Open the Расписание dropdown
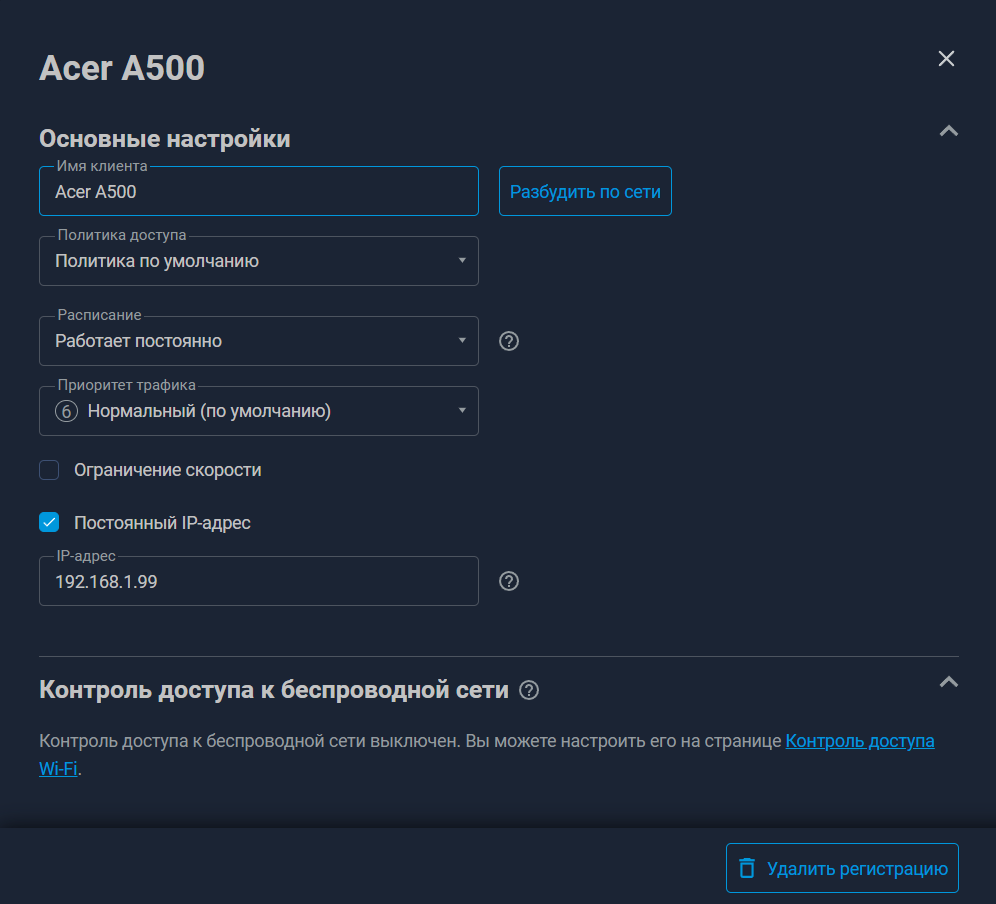The image size is (996, 904). [x=259, y=341]
